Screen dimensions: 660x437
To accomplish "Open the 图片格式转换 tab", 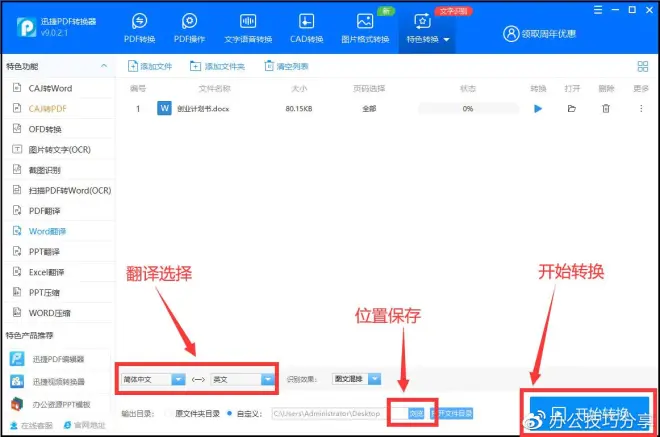I will pyautogui.click(x=365, y=28).
